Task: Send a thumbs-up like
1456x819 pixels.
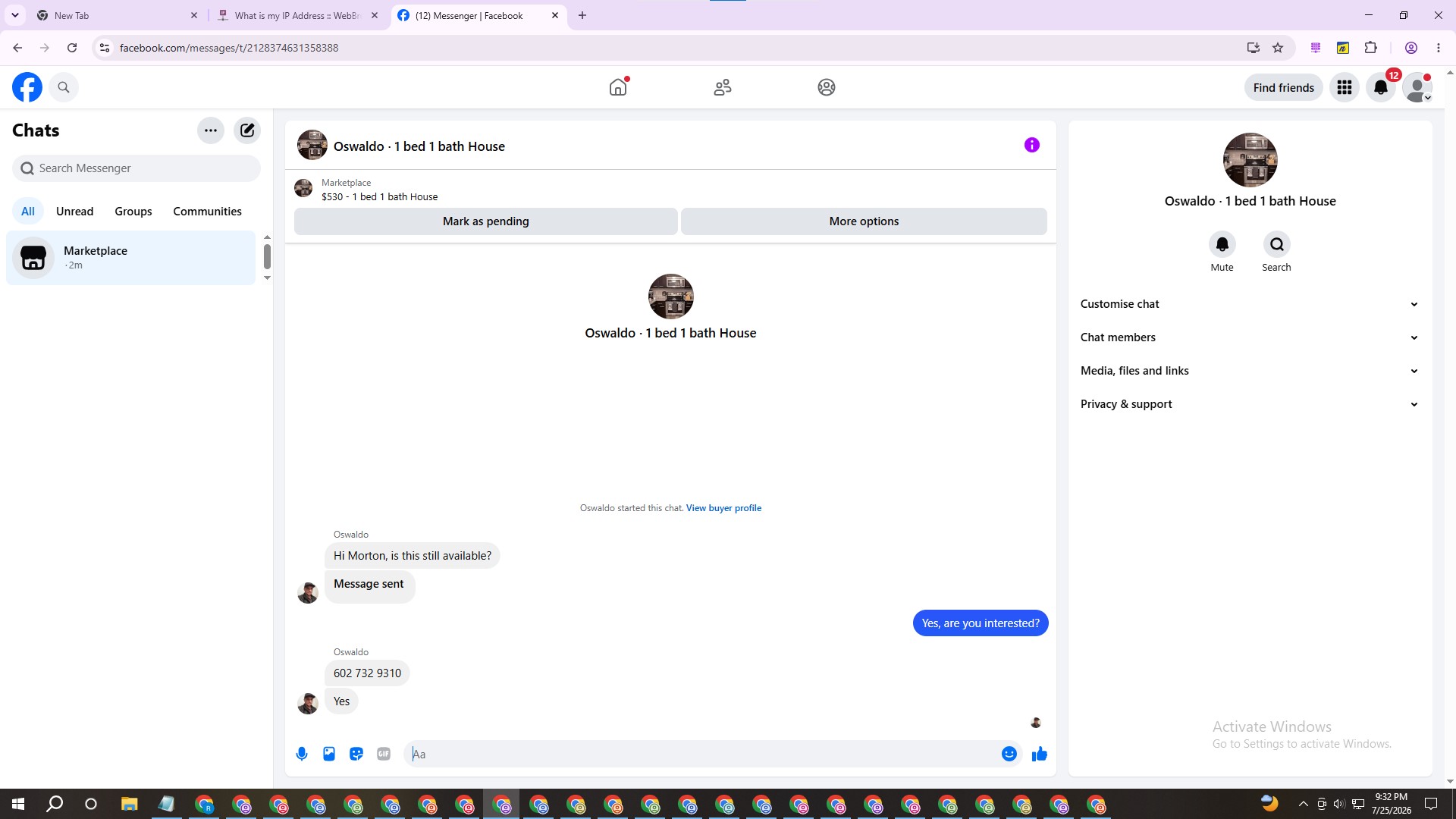Action: click(x=1040, y=754)
